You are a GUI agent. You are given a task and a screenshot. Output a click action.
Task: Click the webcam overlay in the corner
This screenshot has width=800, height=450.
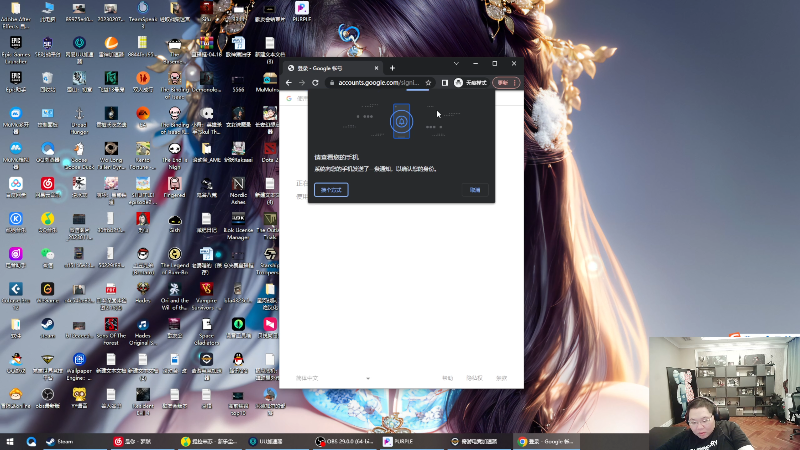point(724,392)
